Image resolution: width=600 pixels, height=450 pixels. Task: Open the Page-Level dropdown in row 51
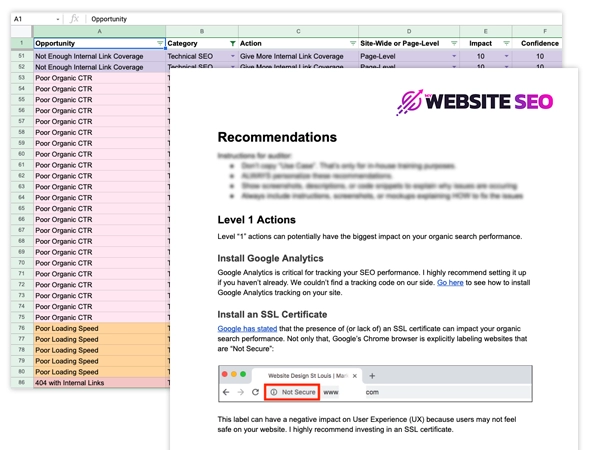453,57
